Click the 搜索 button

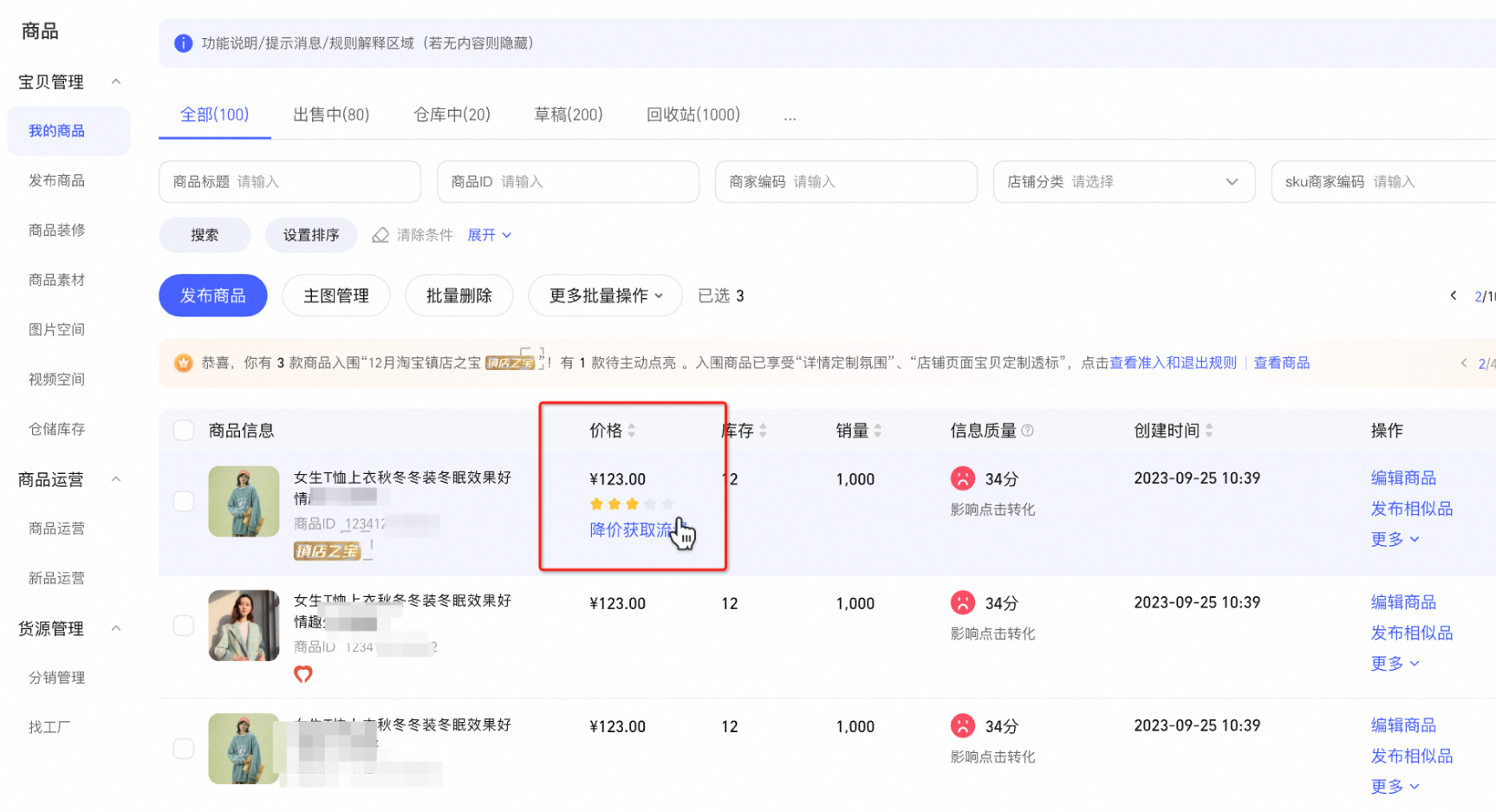tap(205, 235)
